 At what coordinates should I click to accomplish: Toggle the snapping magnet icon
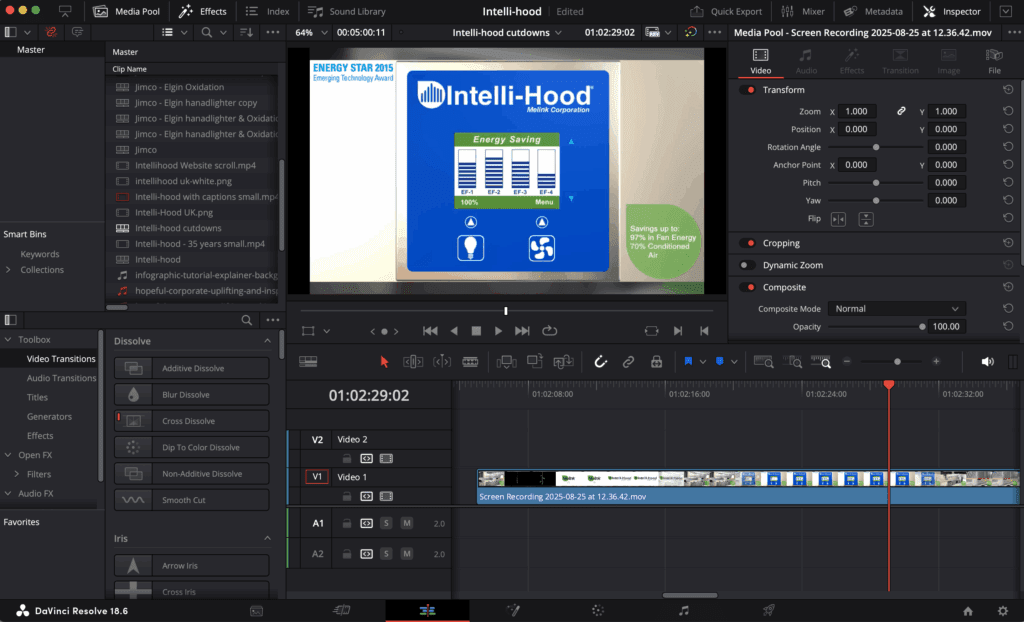(600, 362)
